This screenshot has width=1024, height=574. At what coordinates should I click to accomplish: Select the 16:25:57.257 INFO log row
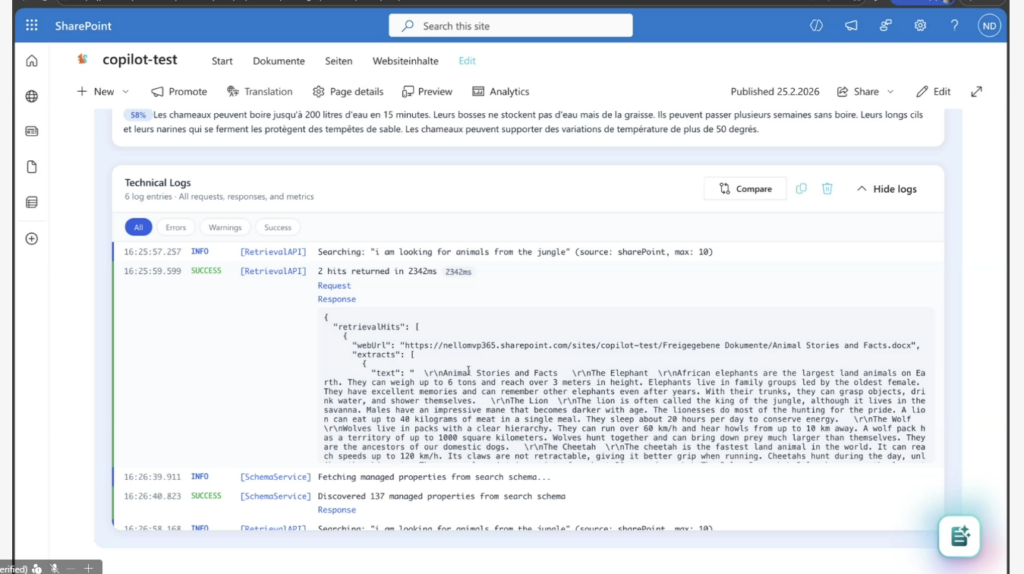pyautogui.click(x=528, y=251)
